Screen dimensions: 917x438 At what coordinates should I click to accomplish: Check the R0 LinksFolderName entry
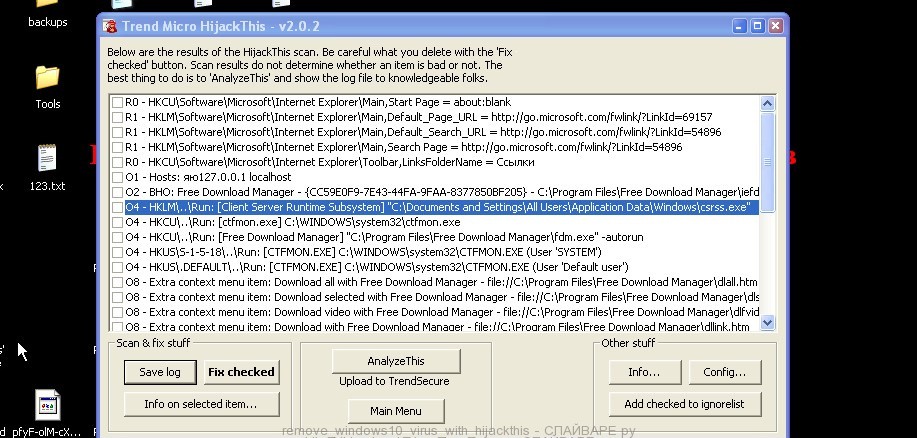coord(118,163)
